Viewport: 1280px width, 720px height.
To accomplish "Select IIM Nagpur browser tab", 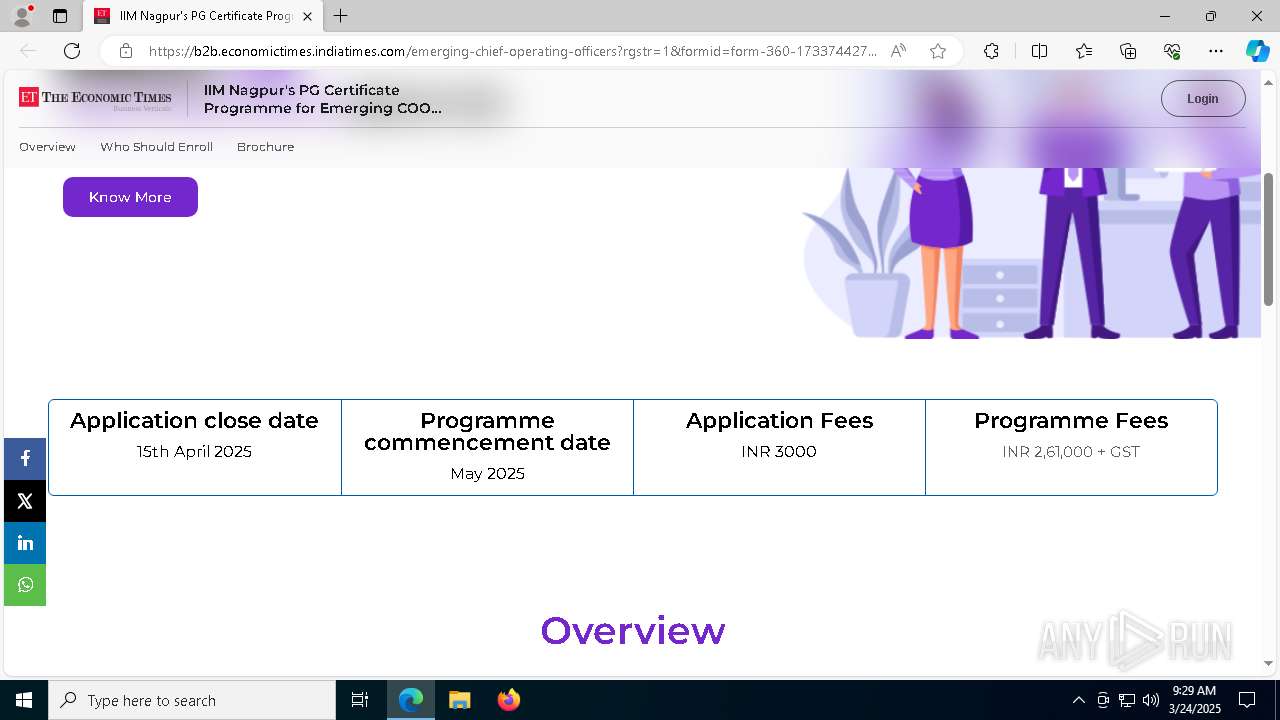I will 203,16.
